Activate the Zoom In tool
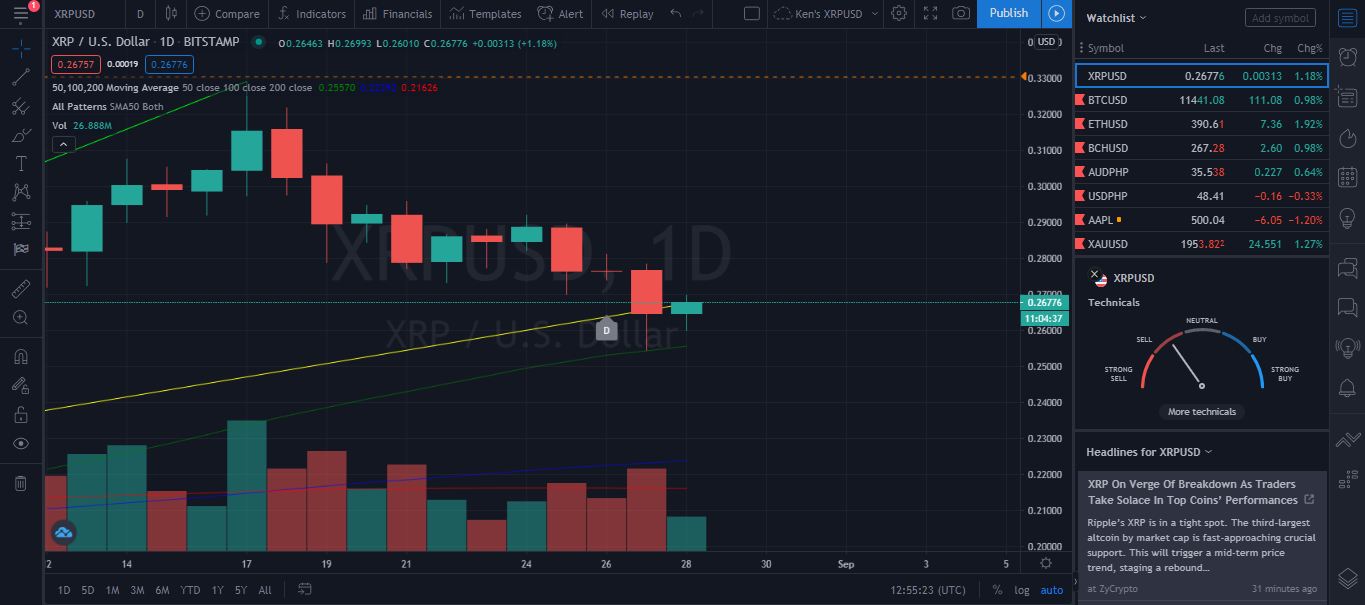 (x=20, y=318)
